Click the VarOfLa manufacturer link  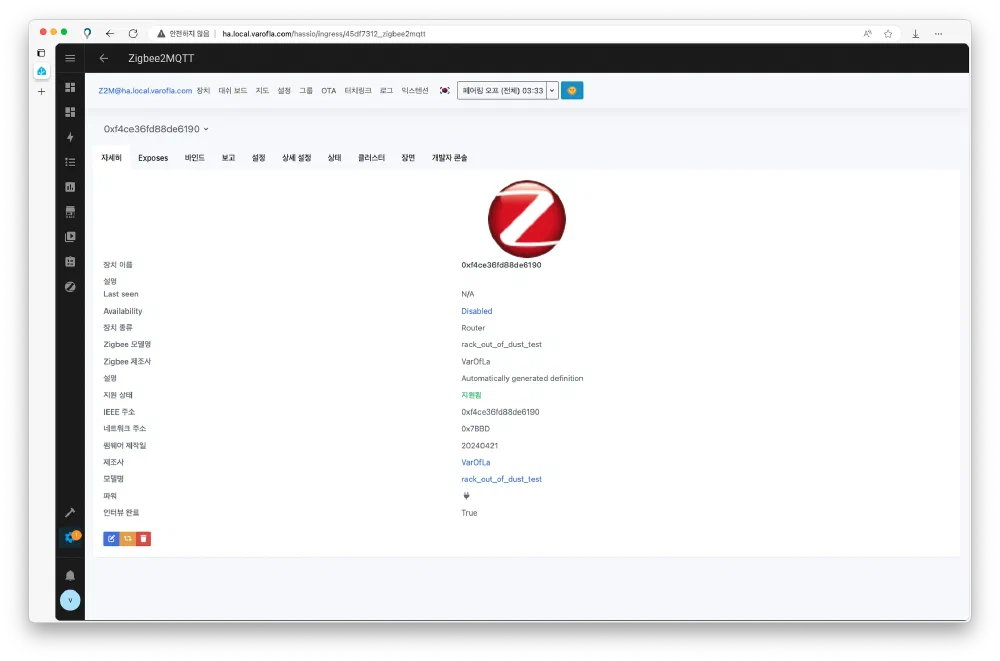coord(475,463)
